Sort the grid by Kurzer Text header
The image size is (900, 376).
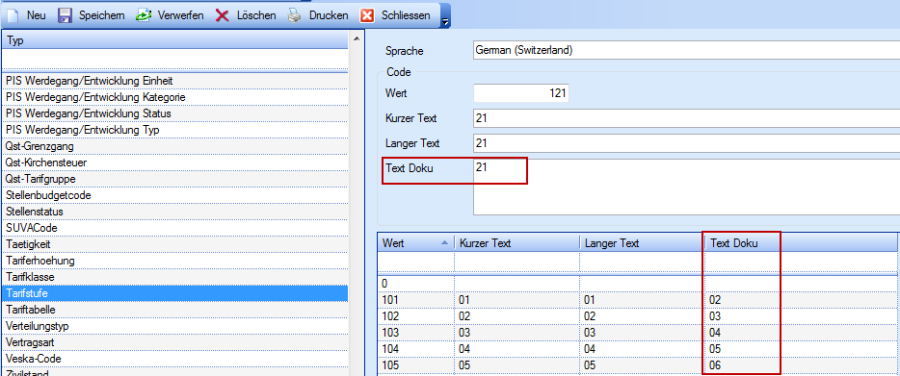click(x=517, y=243)
